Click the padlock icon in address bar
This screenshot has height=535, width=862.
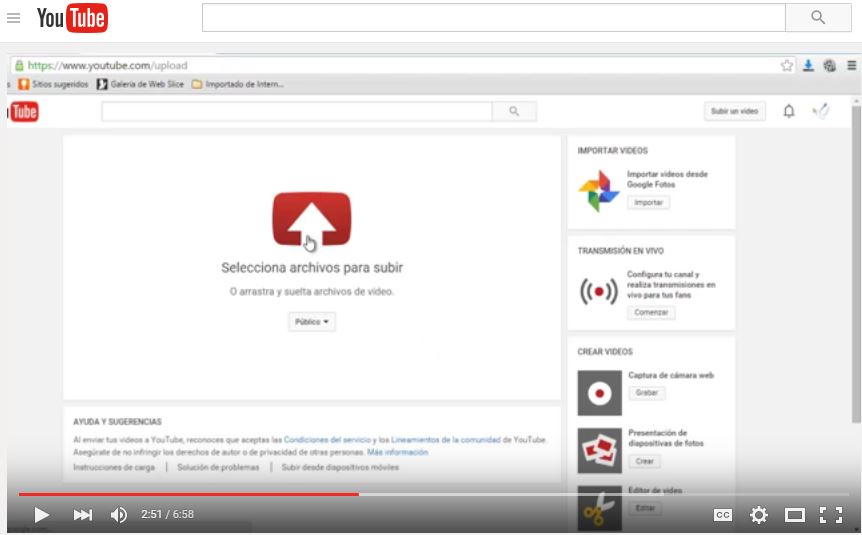pos(19,65)
